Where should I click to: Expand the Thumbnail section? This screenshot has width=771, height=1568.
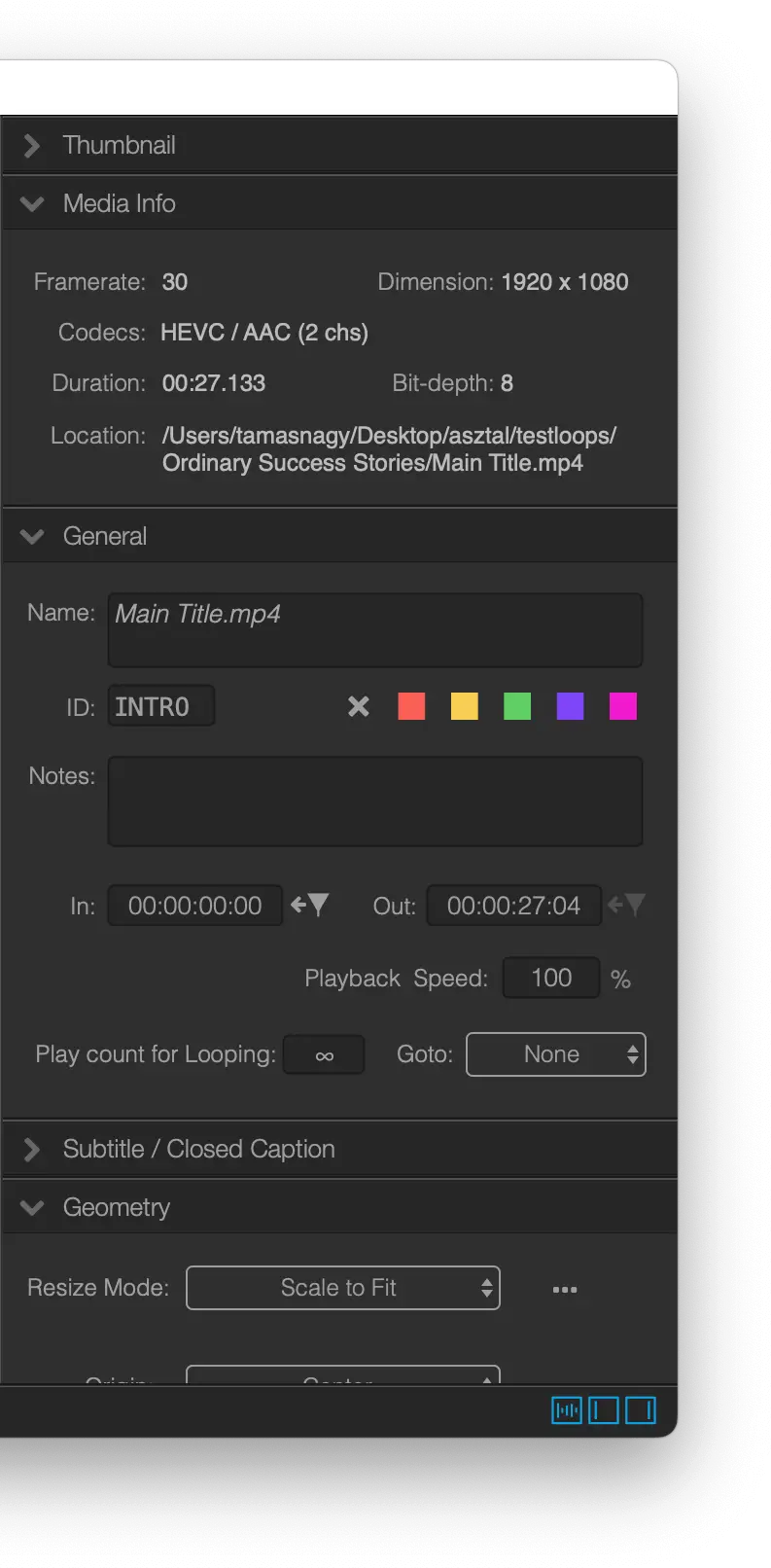(32, 146)
